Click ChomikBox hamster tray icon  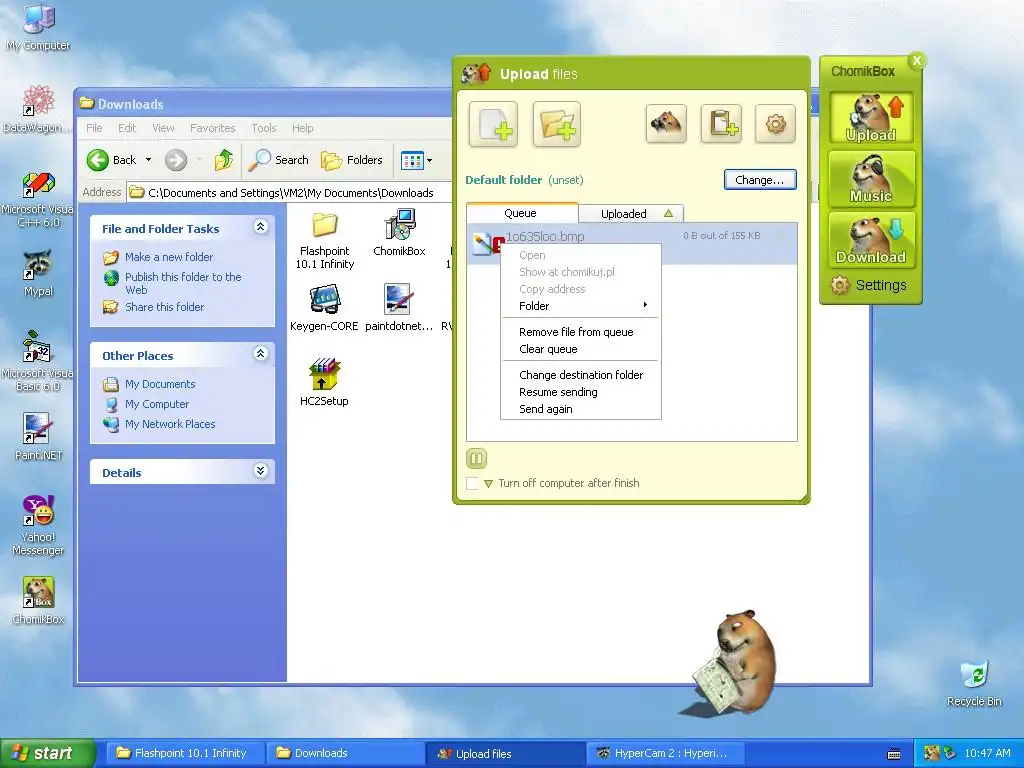(x=931, y=753)
